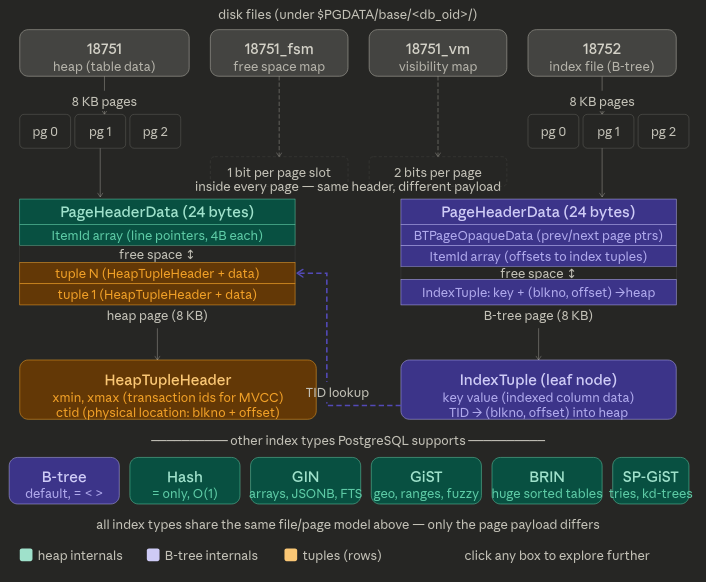Viewport: 706px width, 582px height.
Task: Click the 'TID lookup' label
Action: 337,393
